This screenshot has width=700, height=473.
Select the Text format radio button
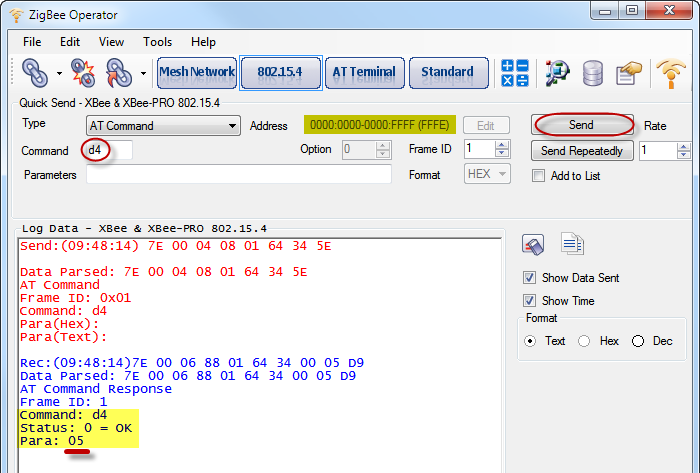coord(530,341)
